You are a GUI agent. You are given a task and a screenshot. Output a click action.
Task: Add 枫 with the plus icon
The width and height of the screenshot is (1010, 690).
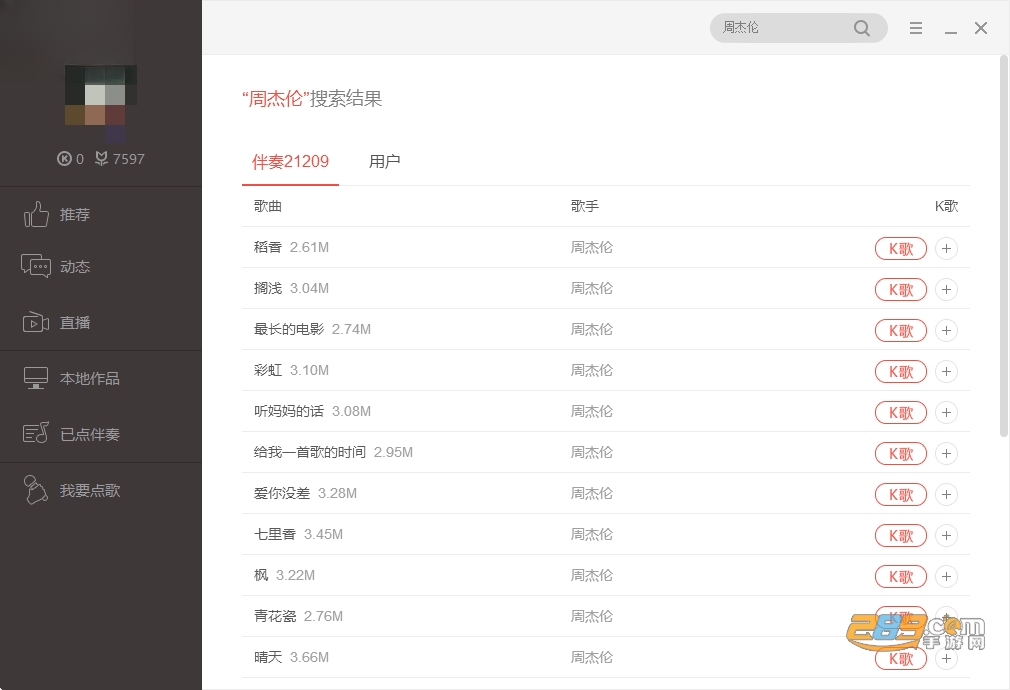(x=946, y=577)
